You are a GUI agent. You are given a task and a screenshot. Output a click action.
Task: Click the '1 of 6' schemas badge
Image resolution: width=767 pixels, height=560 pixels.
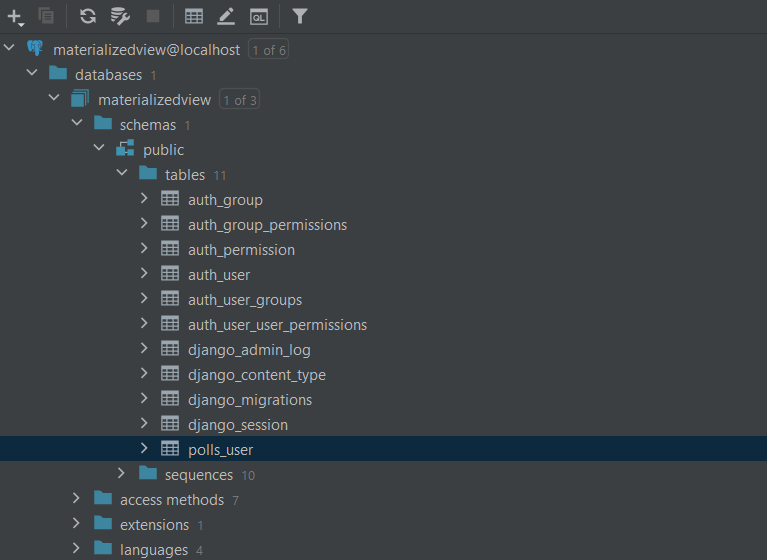click(268, 50)
